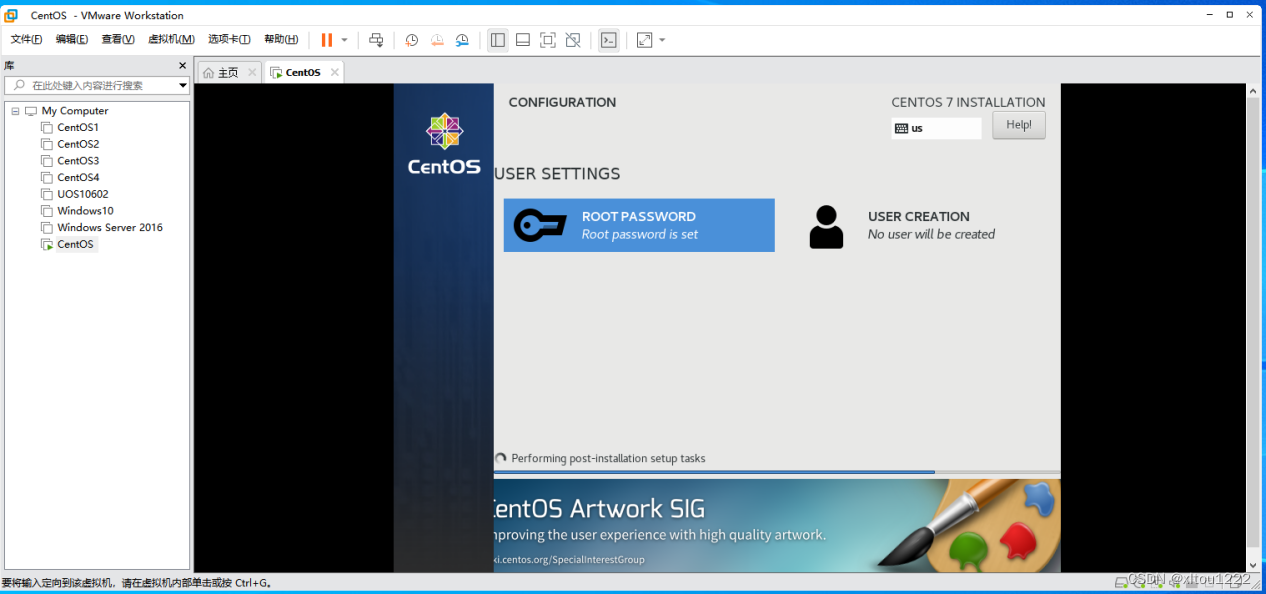Viewport: 1266px width, 594px height.
Task: Toggle the console view icon
Action: click(x=608, y=40)
